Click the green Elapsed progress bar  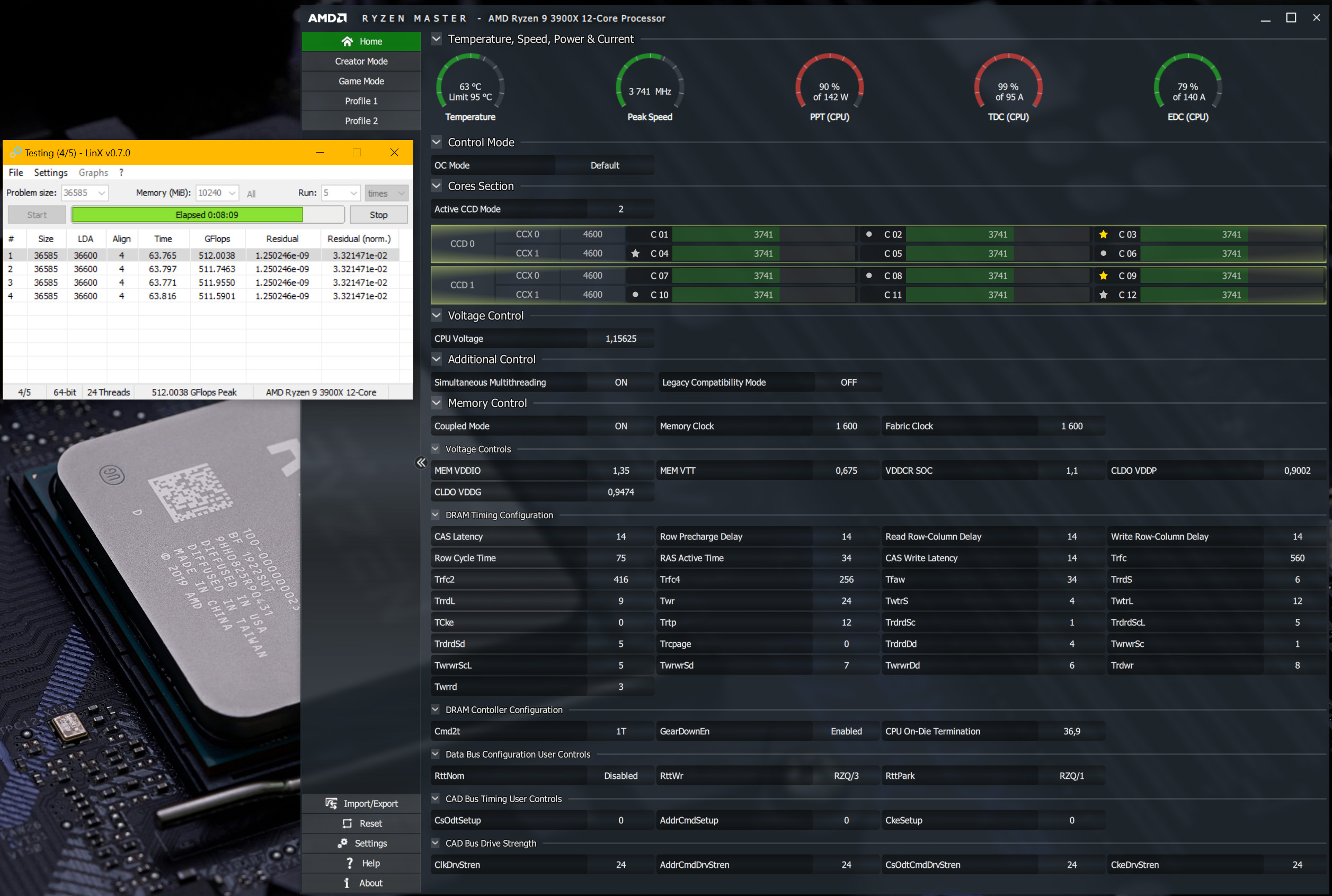point(188,215)
